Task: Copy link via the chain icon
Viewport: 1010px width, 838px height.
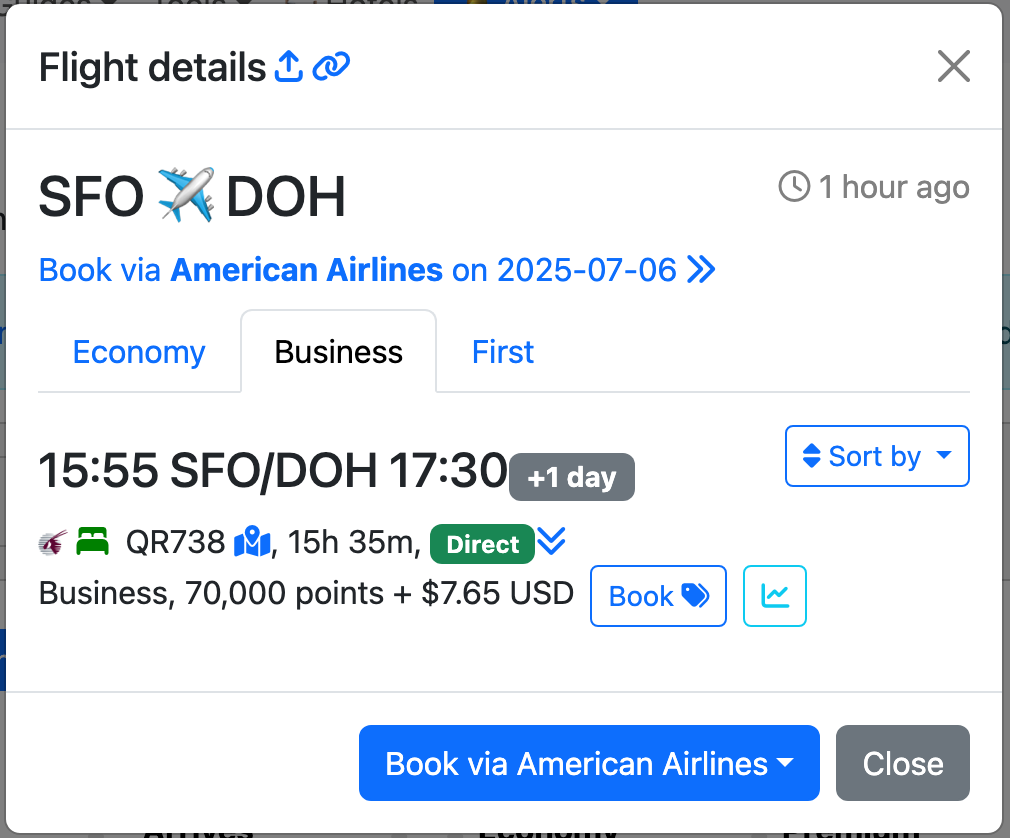Action: point(331,67)
